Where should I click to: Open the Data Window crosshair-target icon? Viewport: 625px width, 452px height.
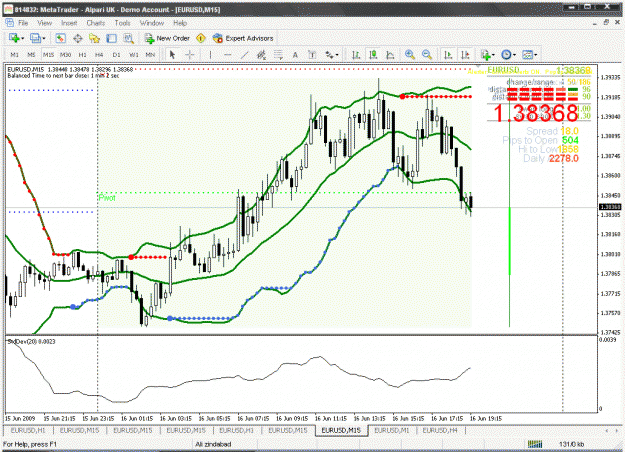coord(78,38)
